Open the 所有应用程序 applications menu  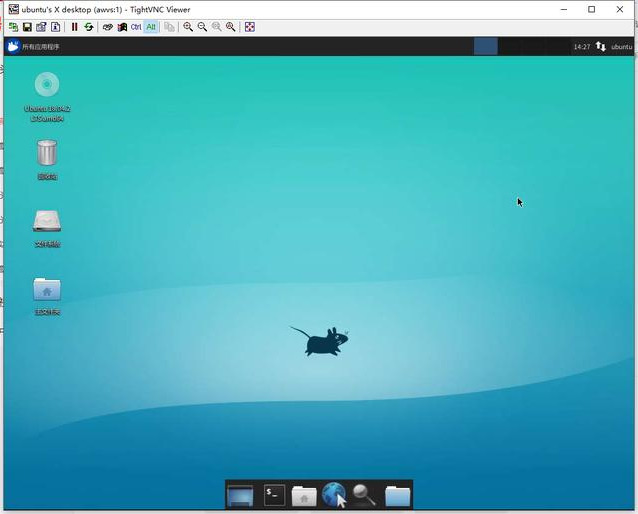(33, 46)
